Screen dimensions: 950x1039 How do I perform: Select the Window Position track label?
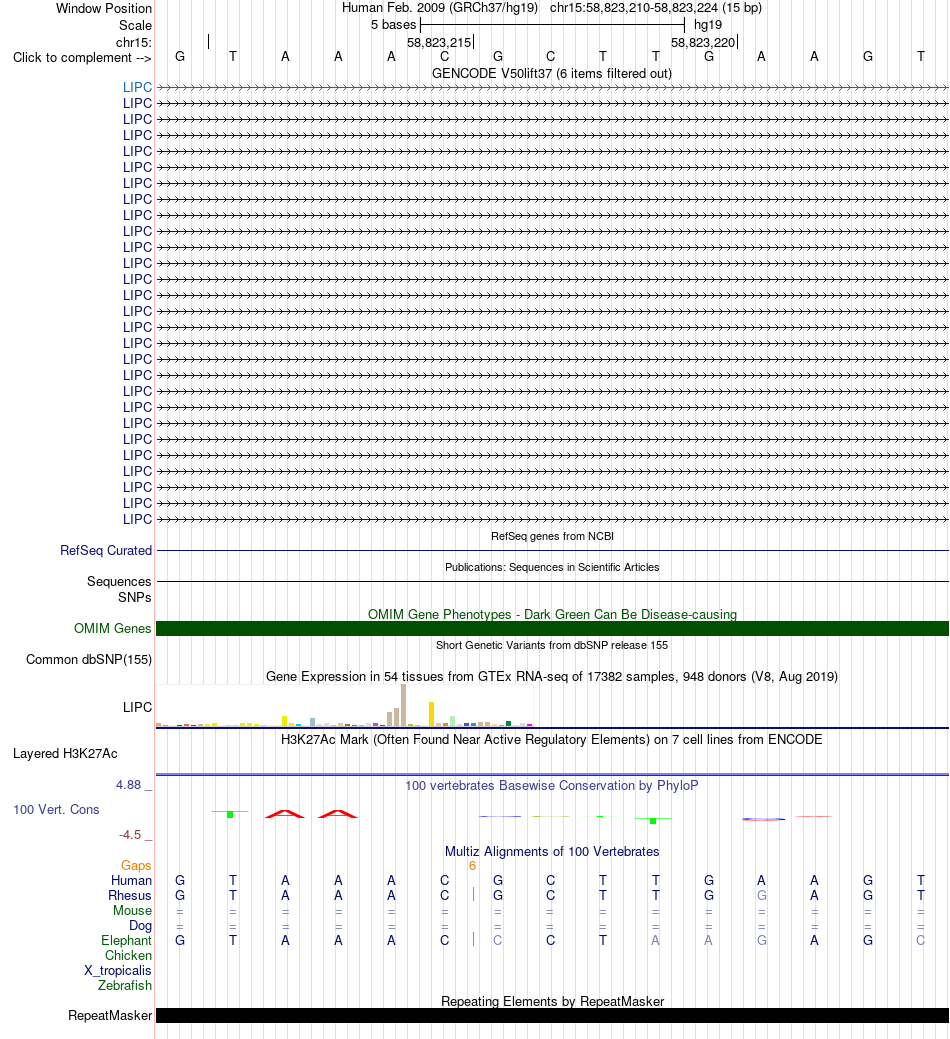point(104,9)
